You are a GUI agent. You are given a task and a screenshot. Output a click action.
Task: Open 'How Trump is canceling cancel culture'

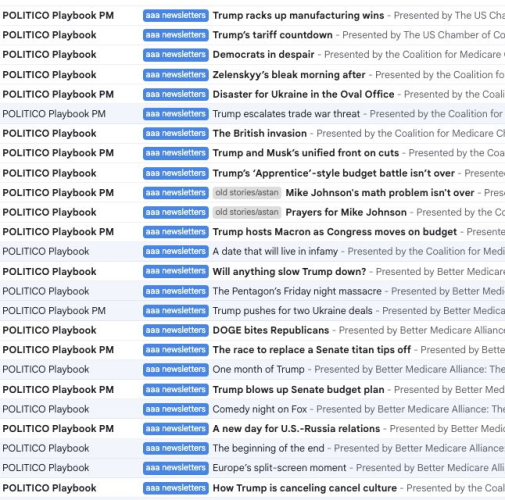pos(305,488)
